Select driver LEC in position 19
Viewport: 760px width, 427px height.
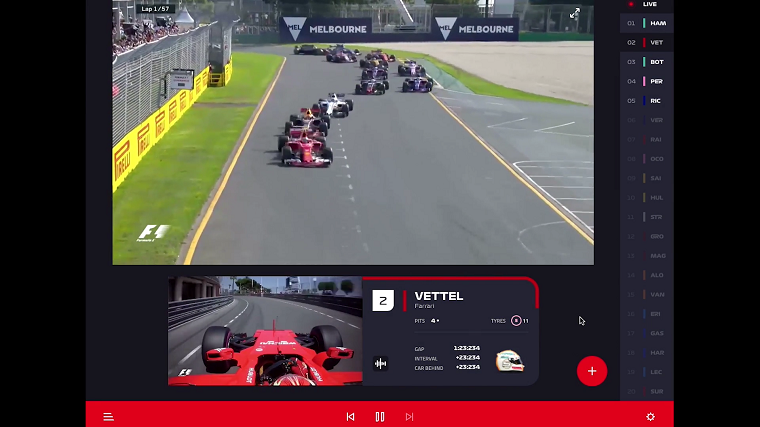647,372
